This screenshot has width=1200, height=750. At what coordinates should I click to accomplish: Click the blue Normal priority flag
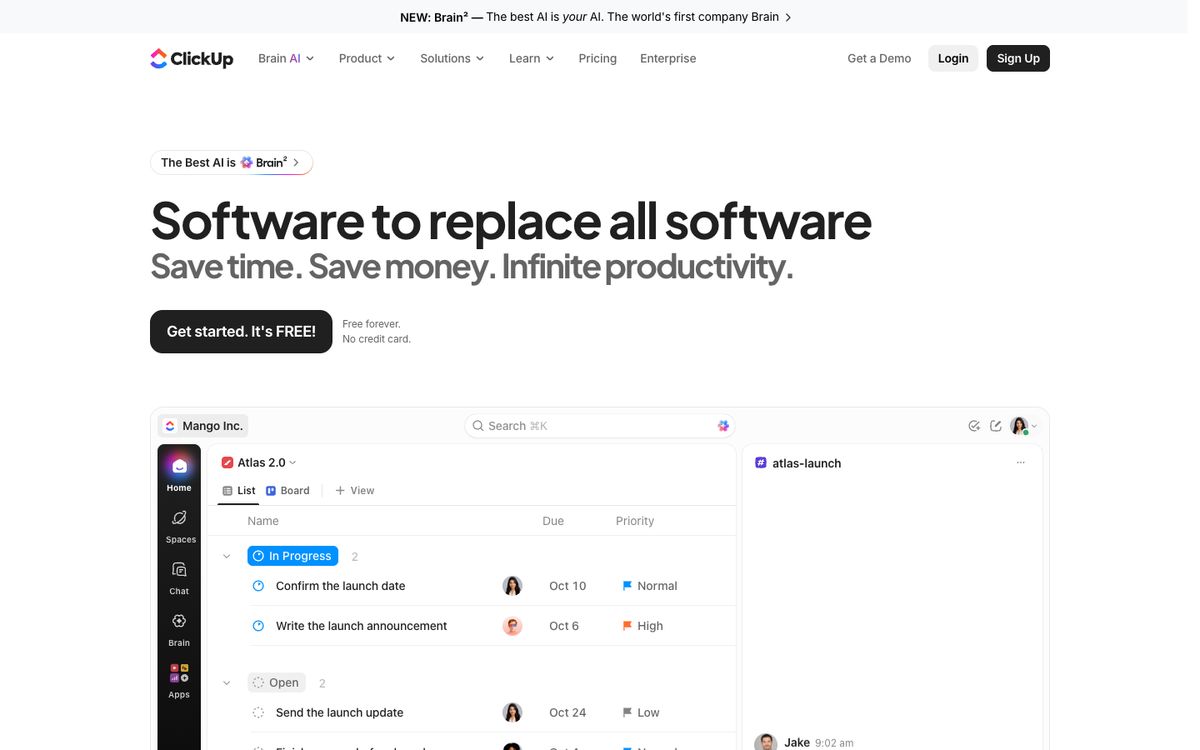(x=627, y=586)
